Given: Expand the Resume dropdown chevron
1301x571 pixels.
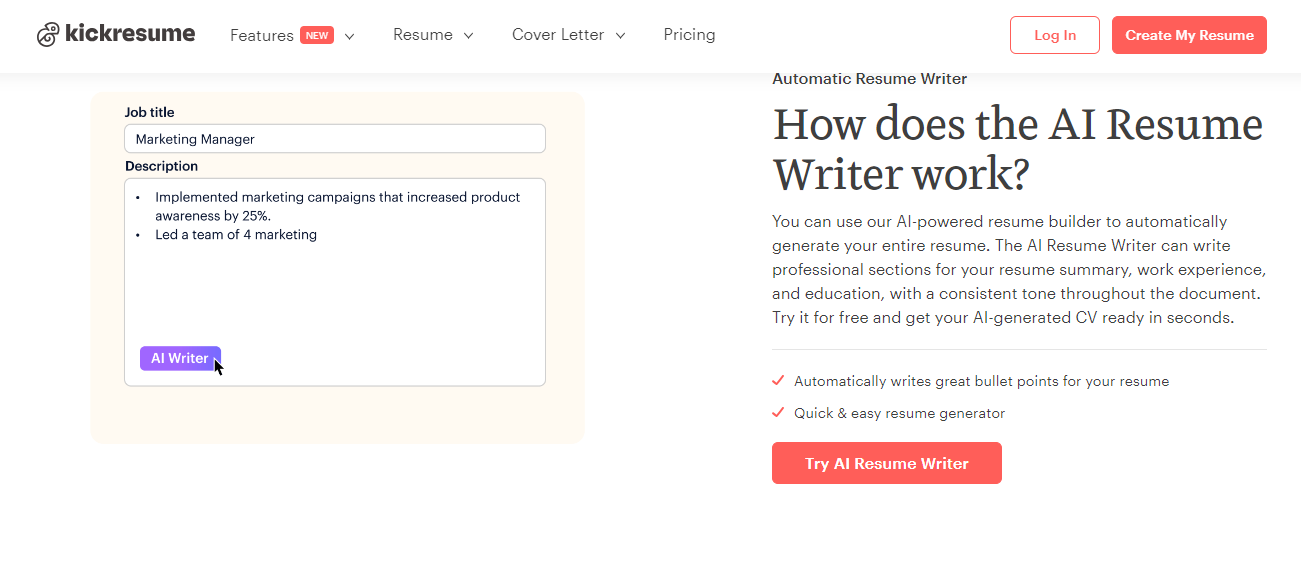Looking at the screenshot, I should pos(468,36).
